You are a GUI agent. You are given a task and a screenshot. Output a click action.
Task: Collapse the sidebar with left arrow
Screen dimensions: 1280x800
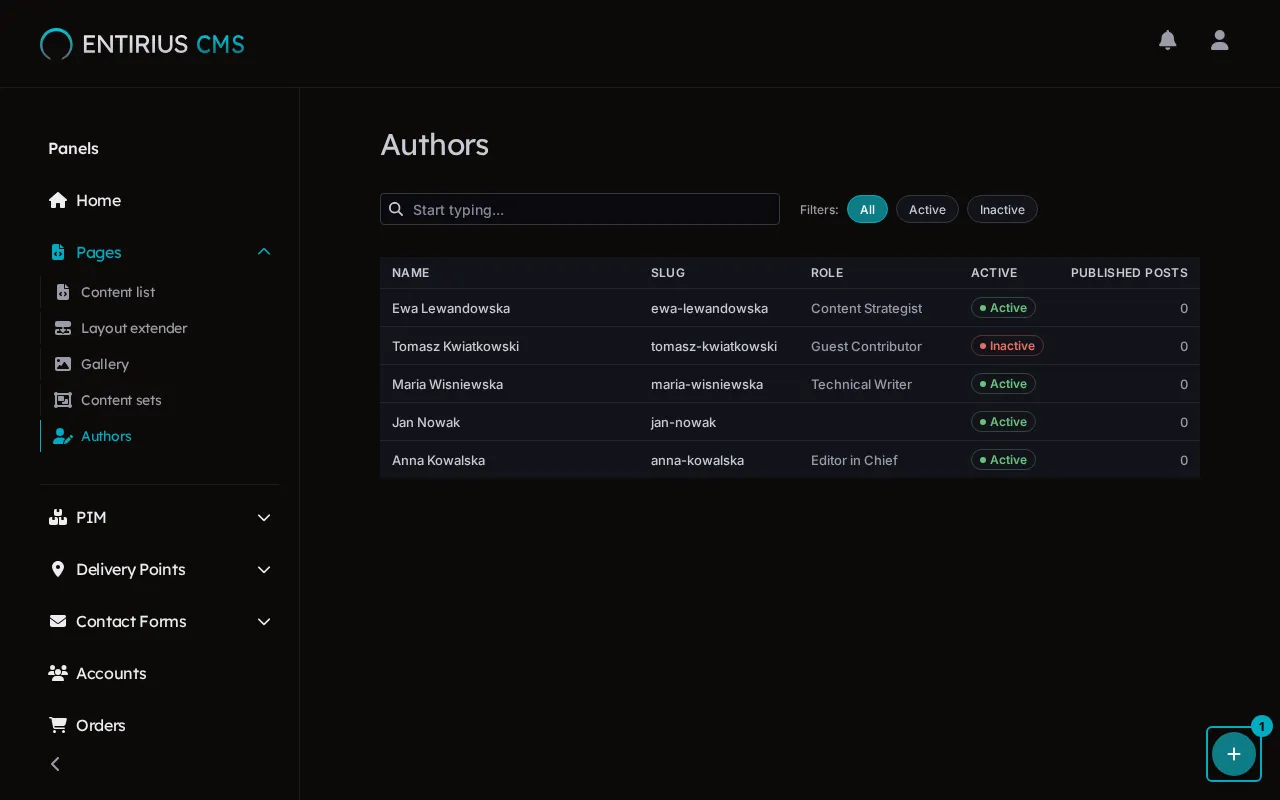(x=55, y=764)
